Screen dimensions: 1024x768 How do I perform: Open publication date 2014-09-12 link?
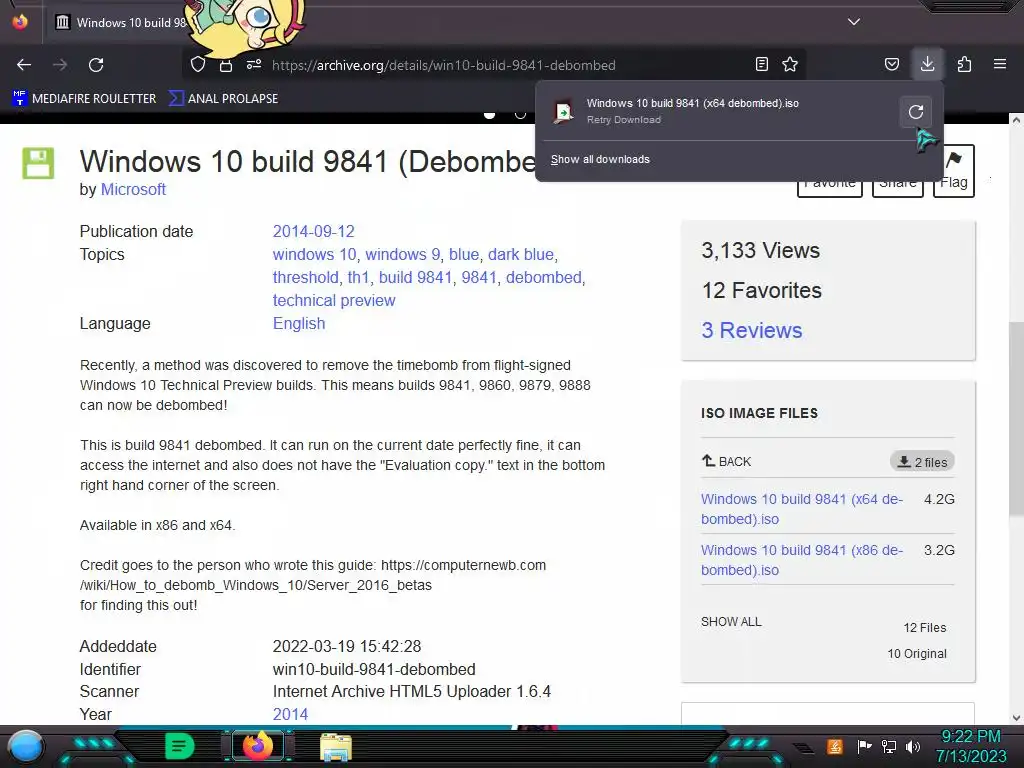(313, 232)
